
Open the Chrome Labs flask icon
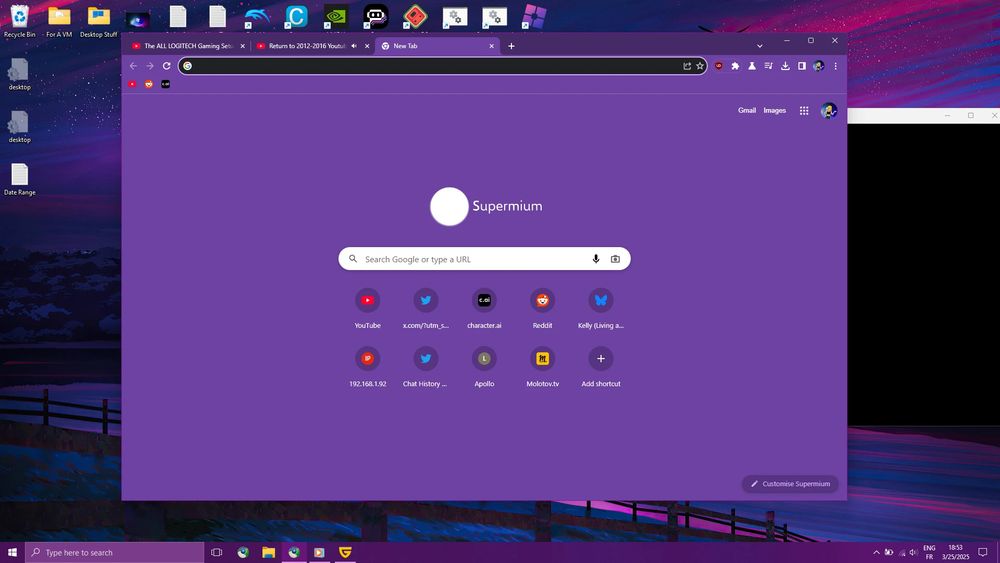[752, 66]
